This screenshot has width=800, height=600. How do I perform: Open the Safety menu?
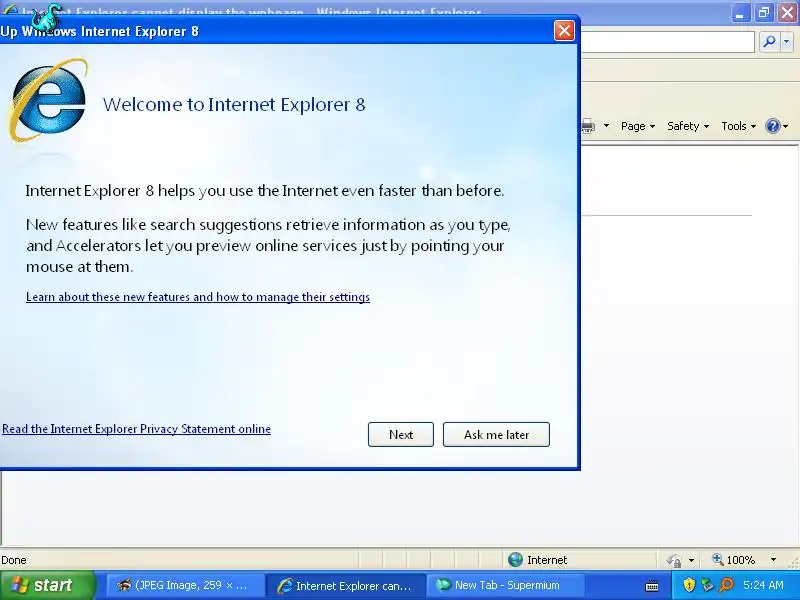688,126
